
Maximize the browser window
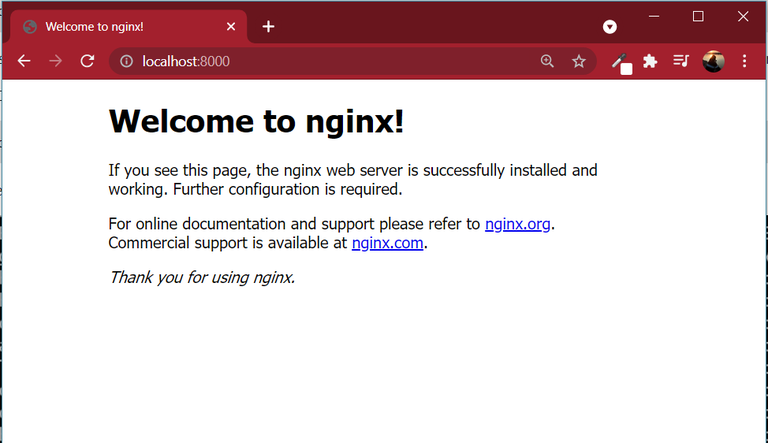click(x=698, y=17)
